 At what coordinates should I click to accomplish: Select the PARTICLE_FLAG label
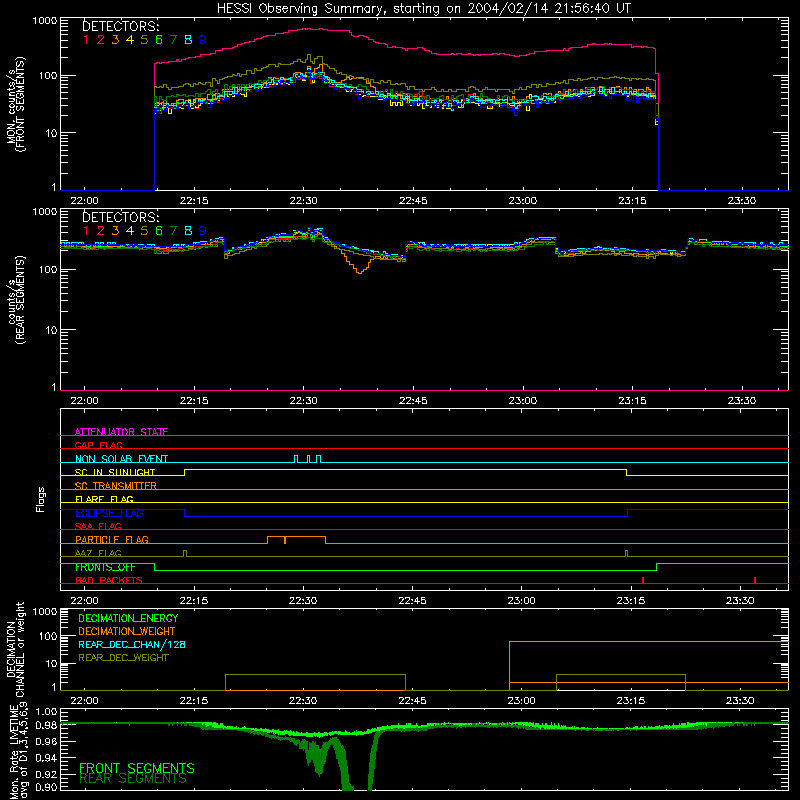[x=112, y=540]
